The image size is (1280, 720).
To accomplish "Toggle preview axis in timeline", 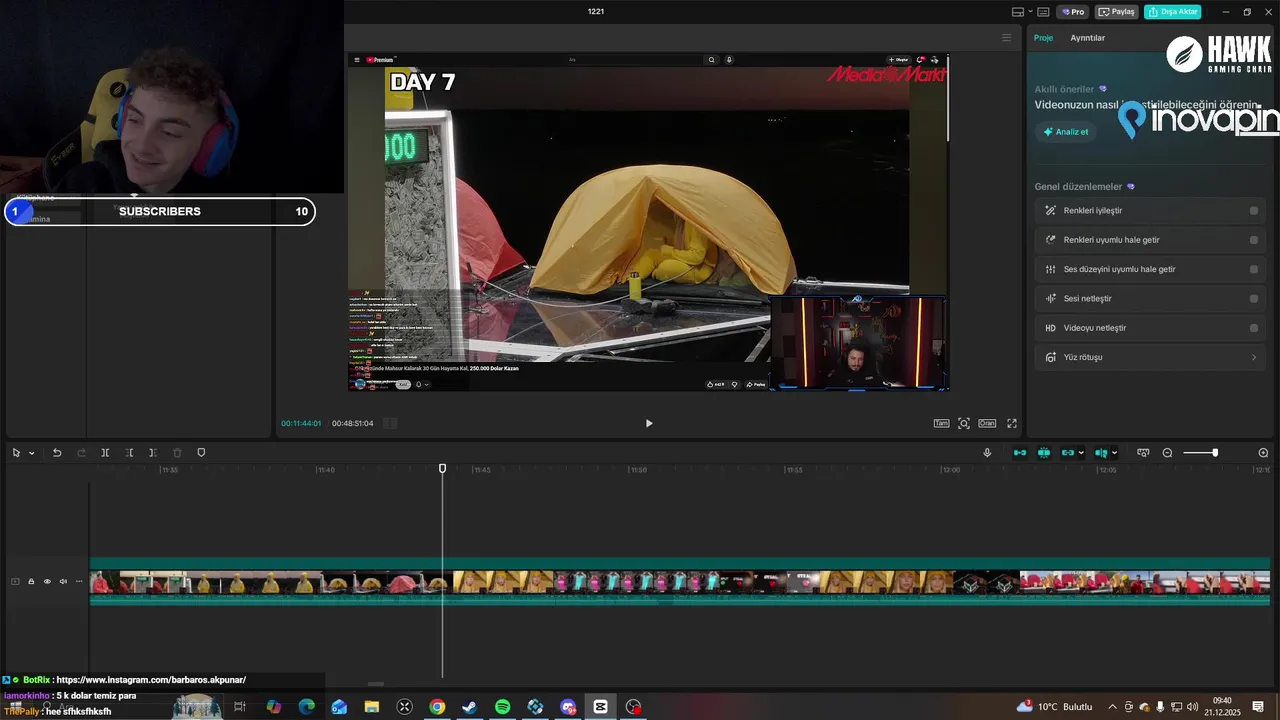I will click(1101, 453).
